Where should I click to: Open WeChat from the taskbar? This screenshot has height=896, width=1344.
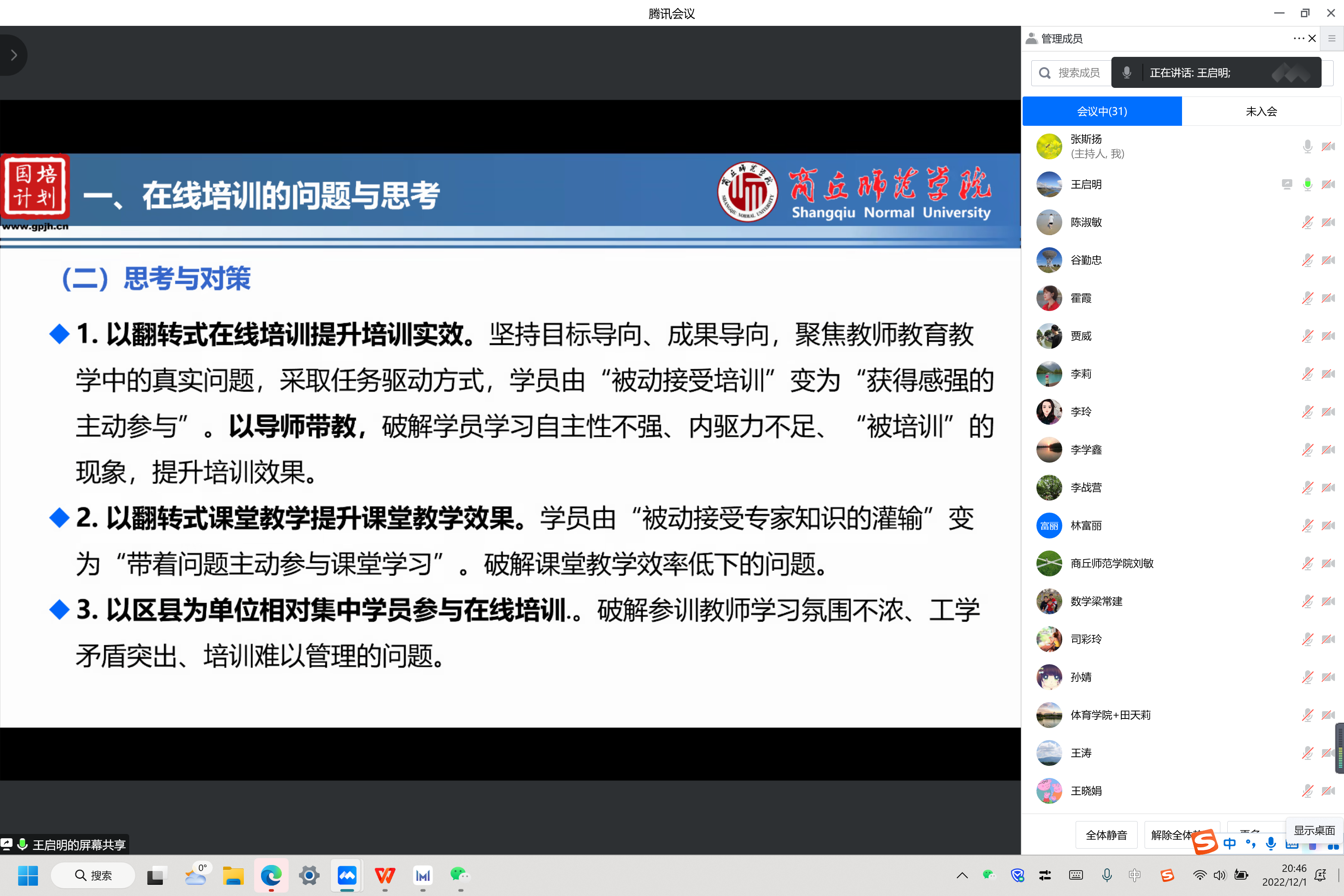[x=460, y=875]
